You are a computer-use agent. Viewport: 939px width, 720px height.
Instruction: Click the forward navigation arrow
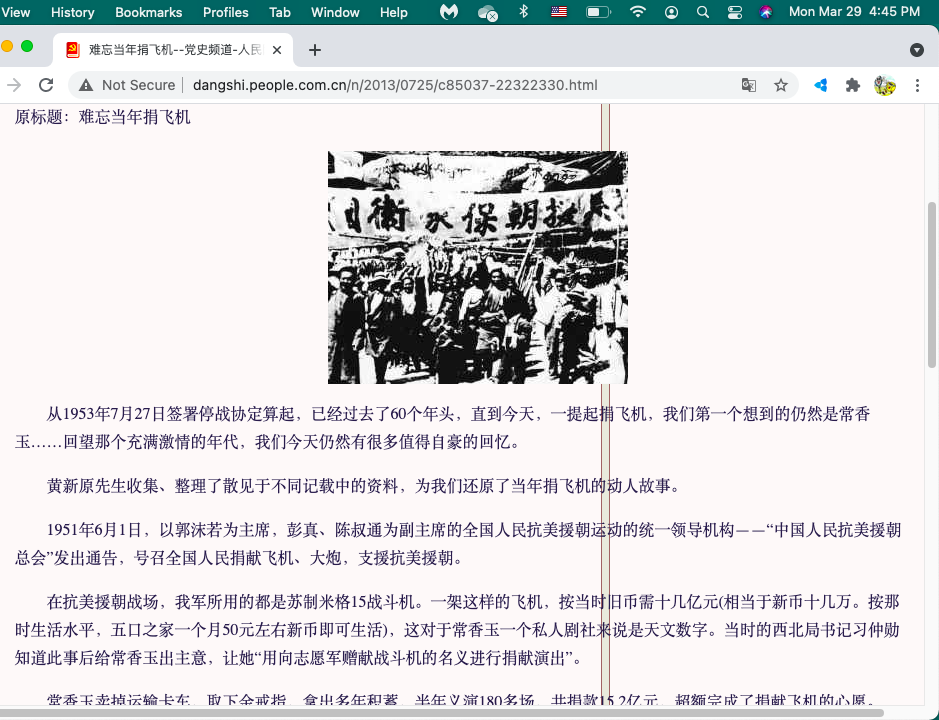pyautogui.click(x=14, y=85)
